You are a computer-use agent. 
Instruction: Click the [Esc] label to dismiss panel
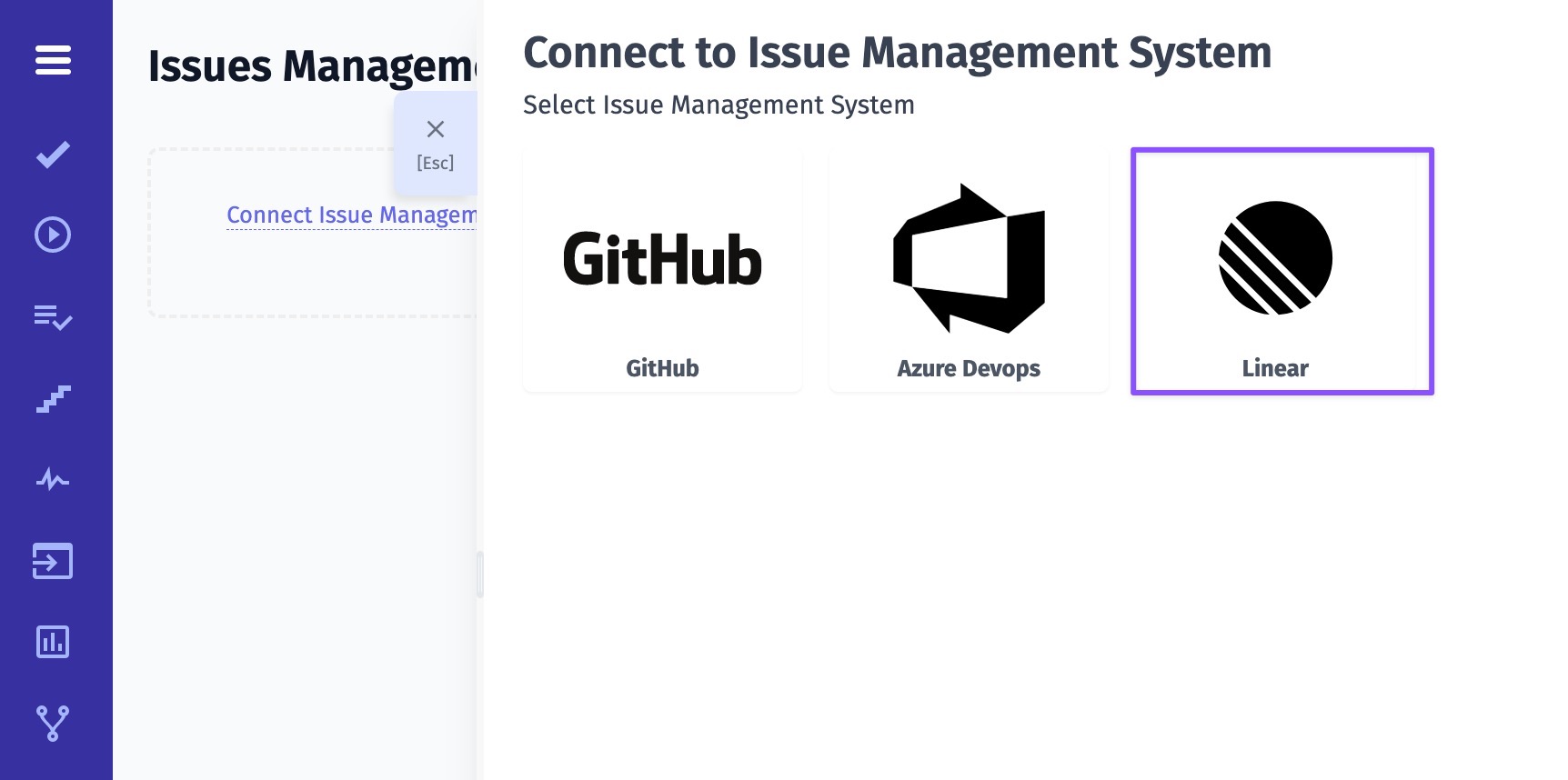pyautogui.click(x=436, y=164)
